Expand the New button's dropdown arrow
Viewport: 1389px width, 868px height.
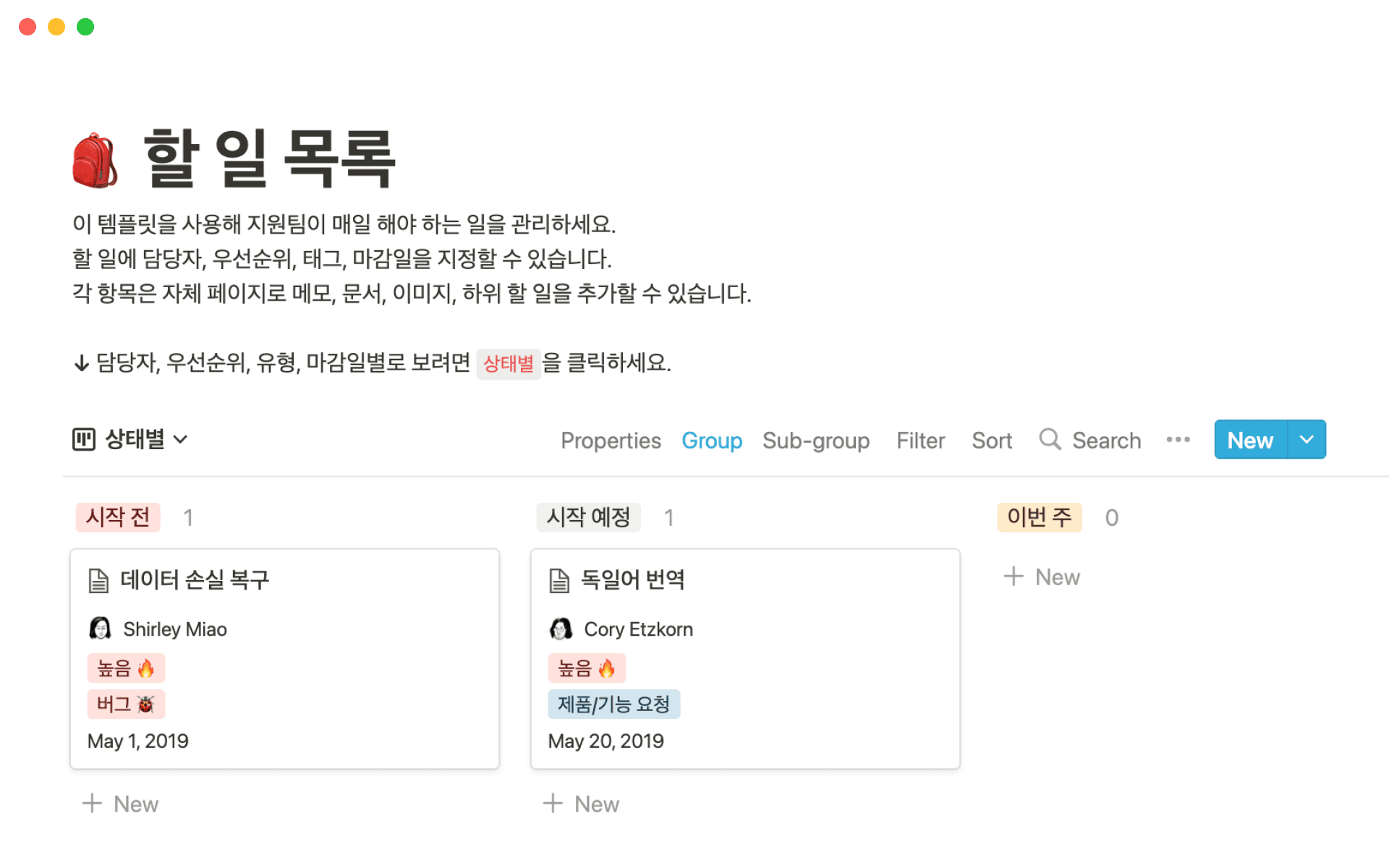point(1307,439)
